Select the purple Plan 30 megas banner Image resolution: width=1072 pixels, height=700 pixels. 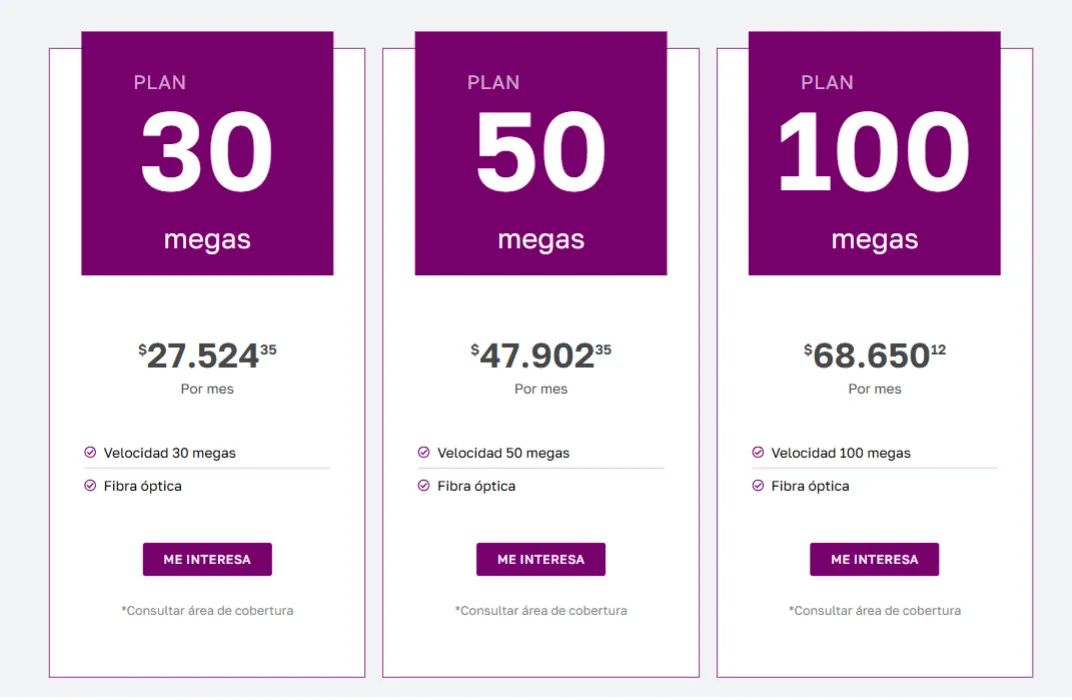click(207, 153)
